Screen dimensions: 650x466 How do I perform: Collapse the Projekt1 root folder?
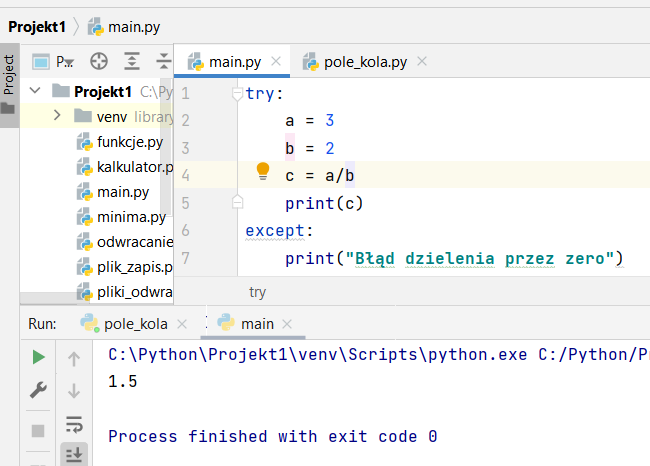[35, 90]
